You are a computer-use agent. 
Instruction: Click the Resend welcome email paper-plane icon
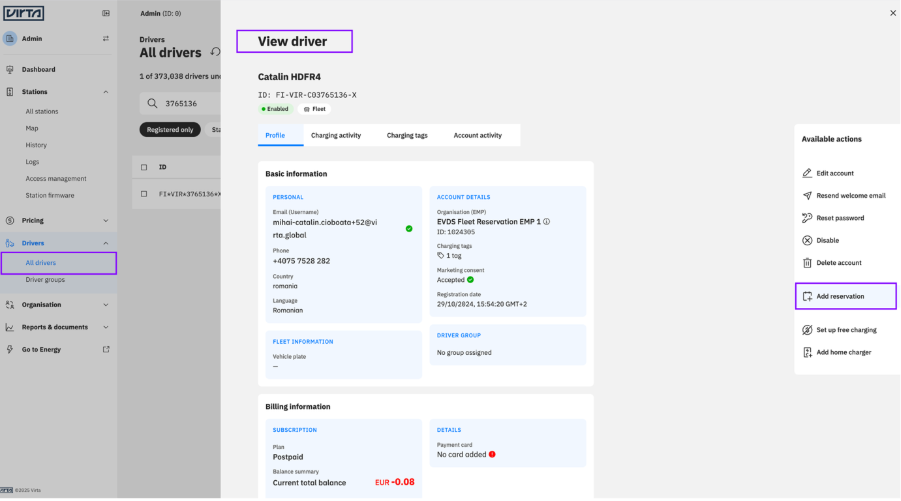(x=807, y=195)
